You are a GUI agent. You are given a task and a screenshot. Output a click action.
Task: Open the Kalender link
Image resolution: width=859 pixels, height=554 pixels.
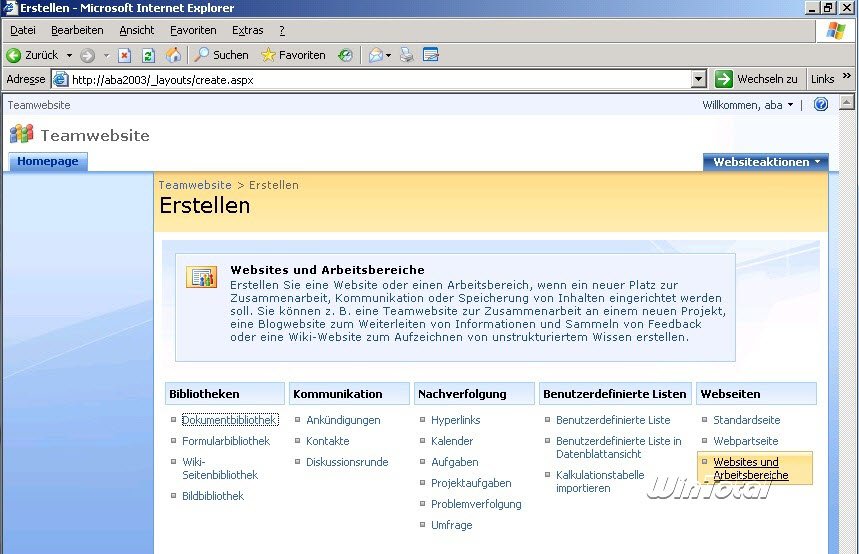coord(452,441)
